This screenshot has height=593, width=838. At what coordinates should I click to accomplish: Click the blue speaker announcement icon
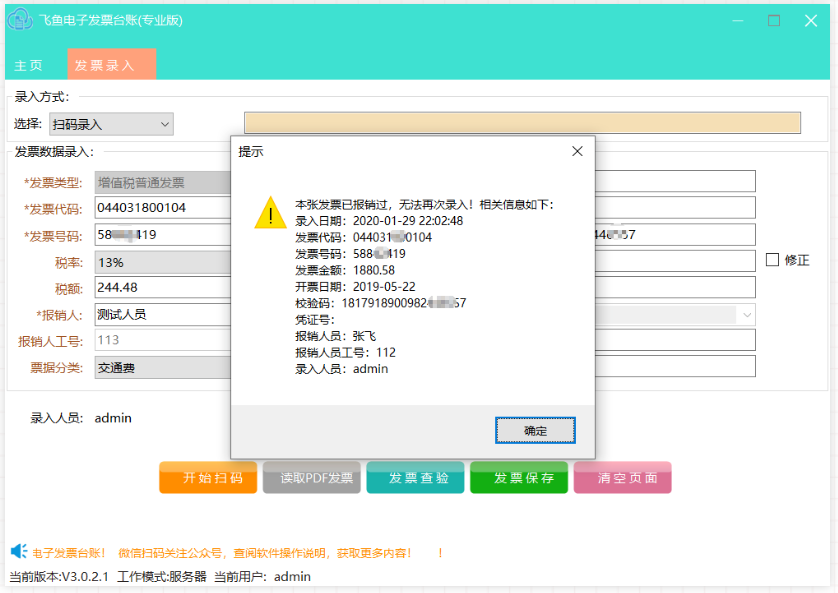pyautogui.click(x=19, y=552)
